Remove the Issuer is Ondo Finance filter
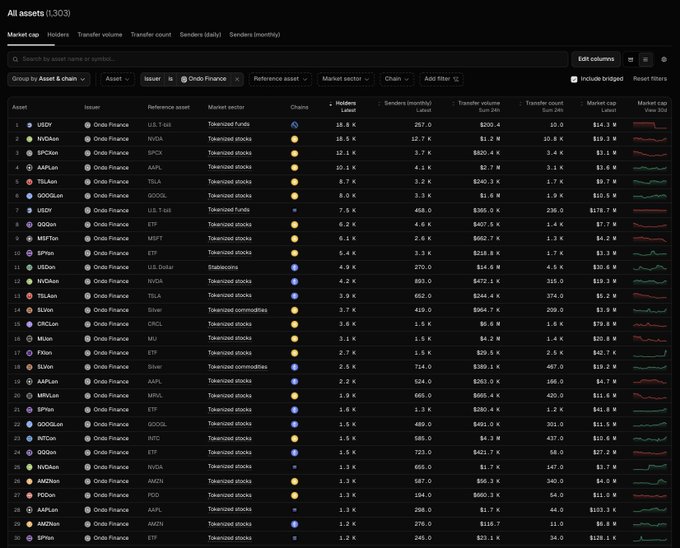 pyautogui.click(x=237, y=79)
